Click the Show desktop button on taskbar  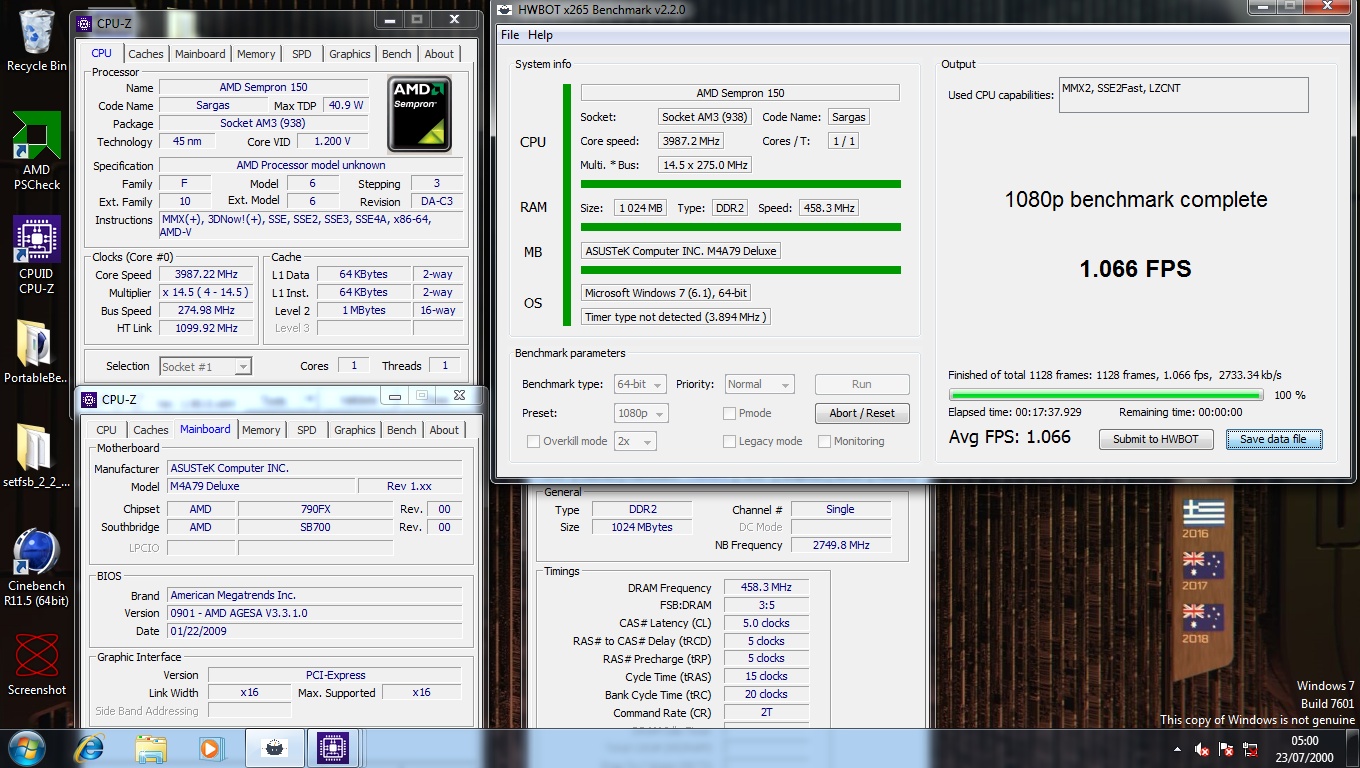click(1352, 749)
